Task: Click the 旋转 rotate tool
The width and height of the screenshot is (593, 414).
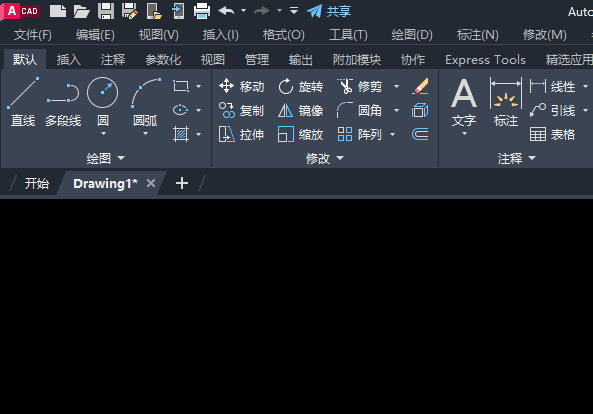Action: point(301,86)
